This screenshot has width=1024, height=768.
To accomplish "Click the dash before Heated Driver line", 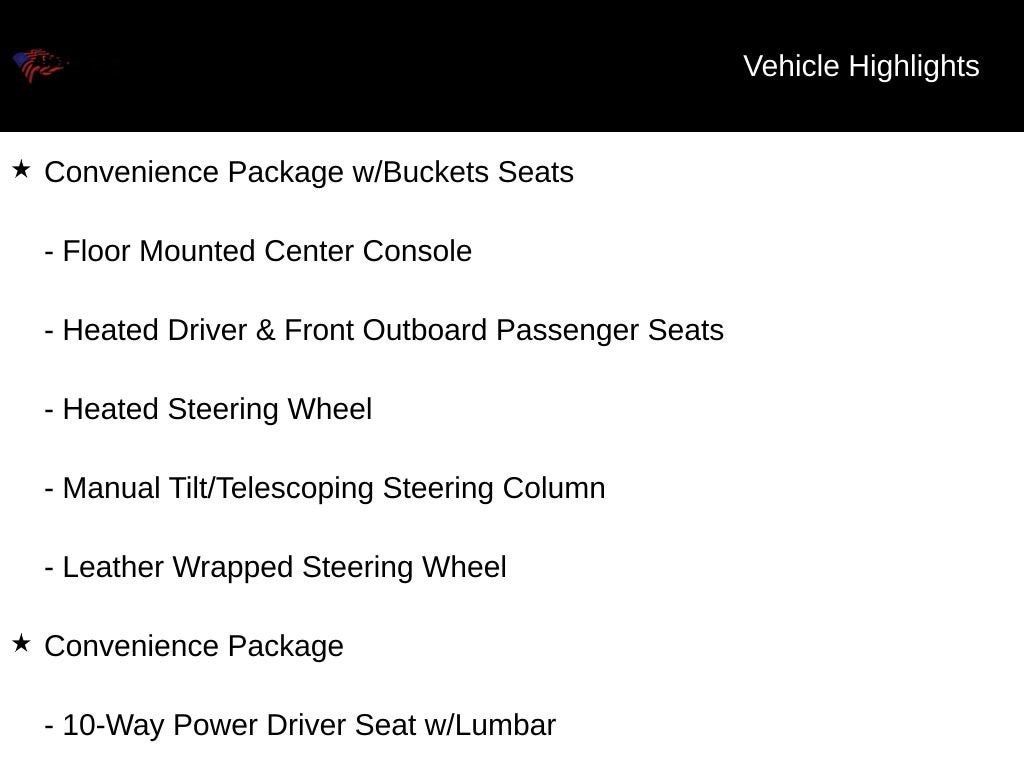I will tap(49, 331).
